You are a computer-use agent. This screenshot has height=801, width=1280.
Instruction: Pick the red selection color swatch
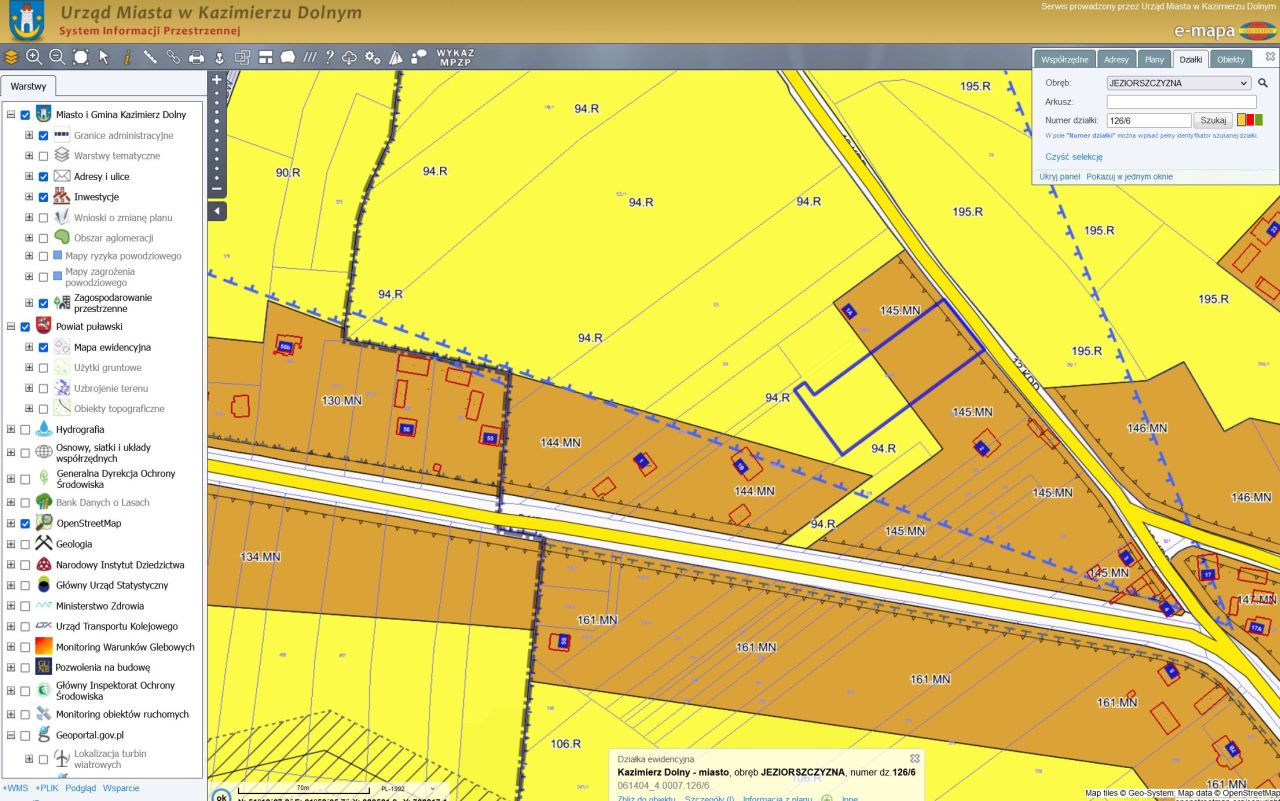point(1248,120)
